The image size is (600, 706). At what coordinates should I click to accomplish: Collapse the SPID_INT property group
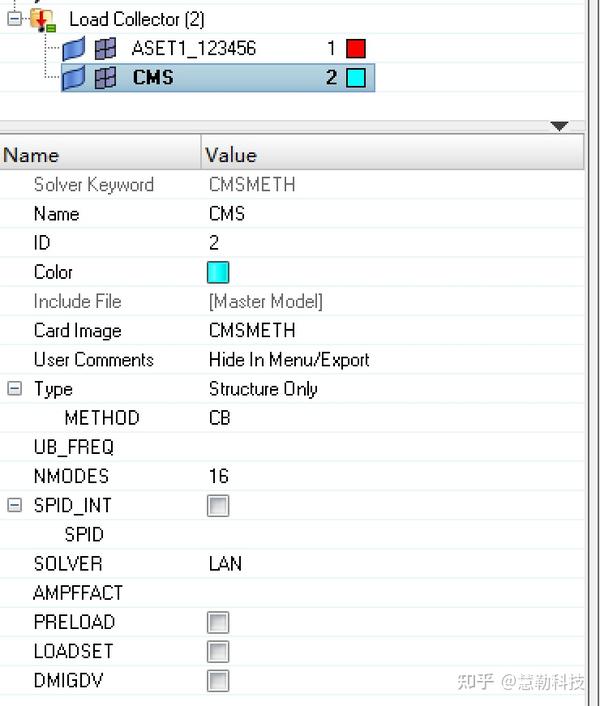(14, 505)
